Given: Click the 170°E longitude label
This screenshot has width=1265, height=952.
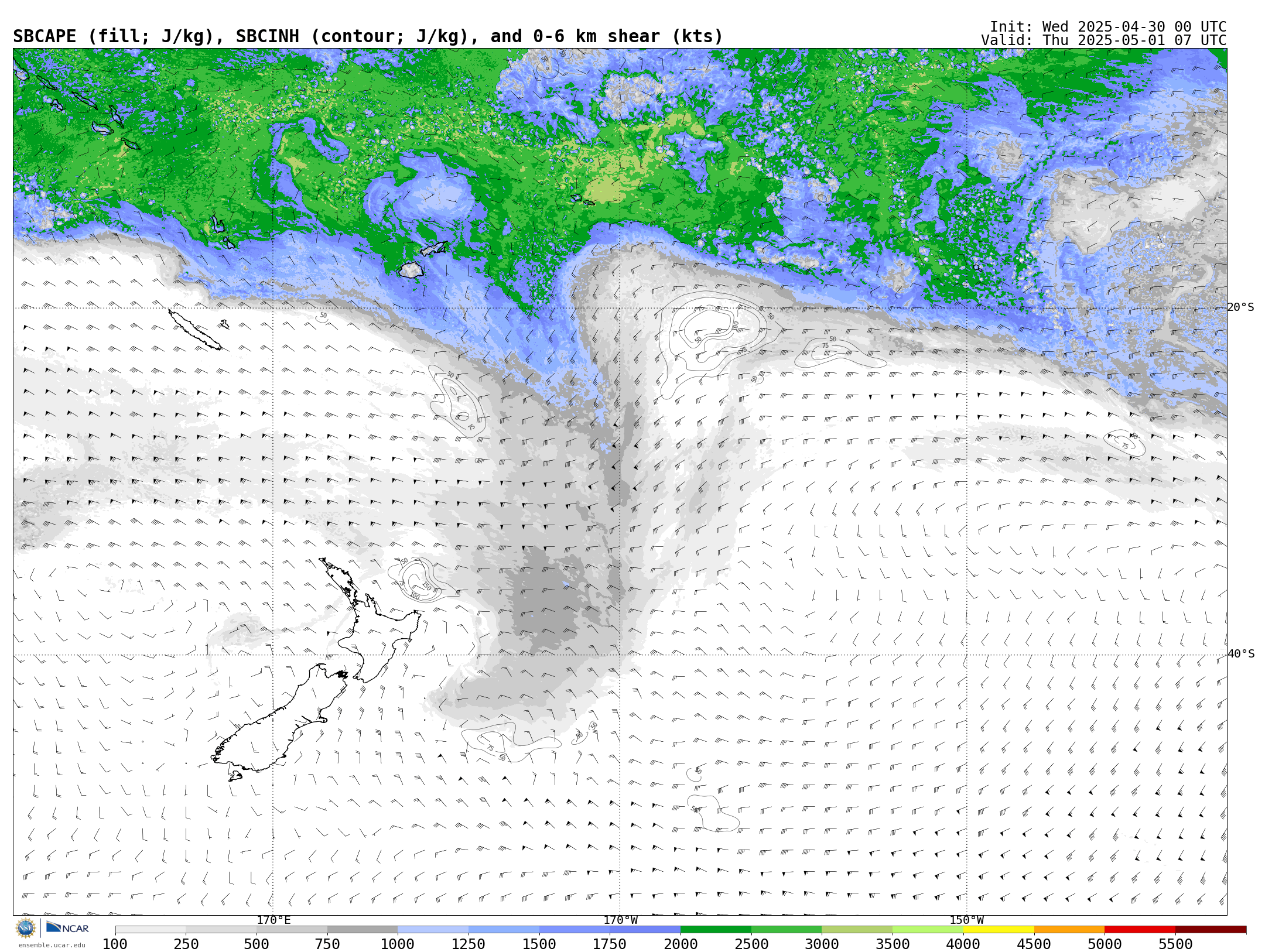Looking at the screenshot, I should [x=273, y=920].
